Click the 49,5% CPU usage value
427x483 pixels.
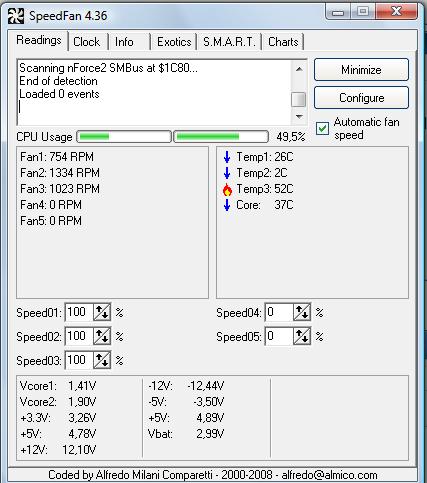[291, 137]
